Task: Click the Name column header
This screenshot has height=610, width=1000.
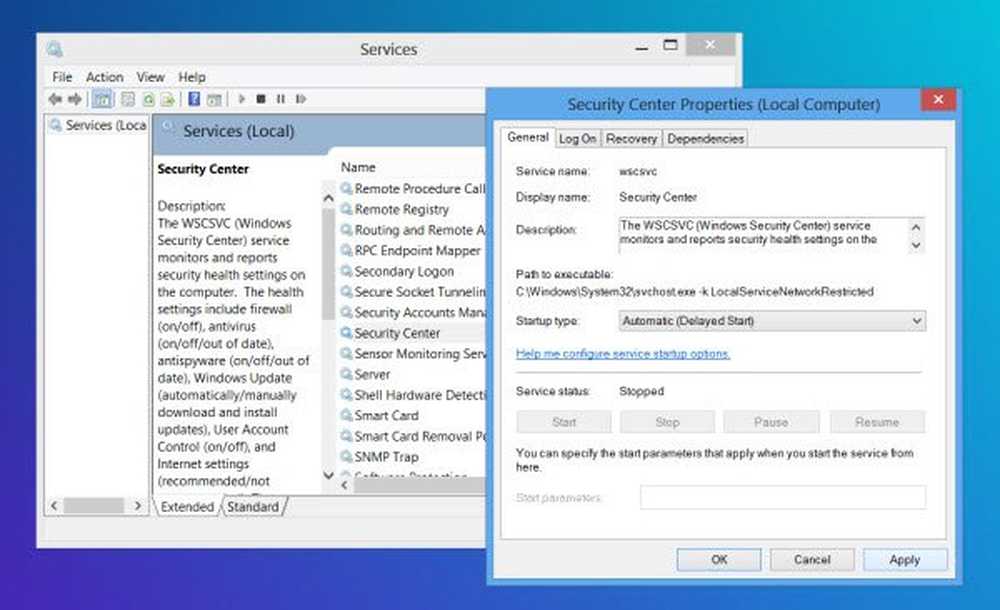Action: [358, 167]
